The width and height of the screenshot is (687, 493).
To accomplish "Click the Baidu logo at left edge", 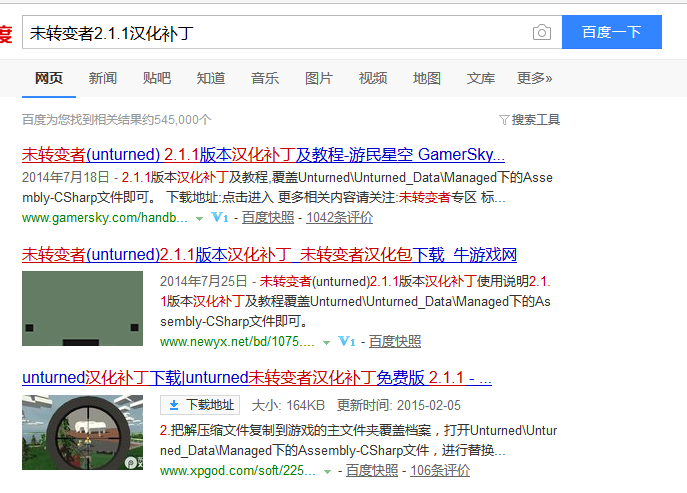I will pyautogui.click(x=6, y=34).
